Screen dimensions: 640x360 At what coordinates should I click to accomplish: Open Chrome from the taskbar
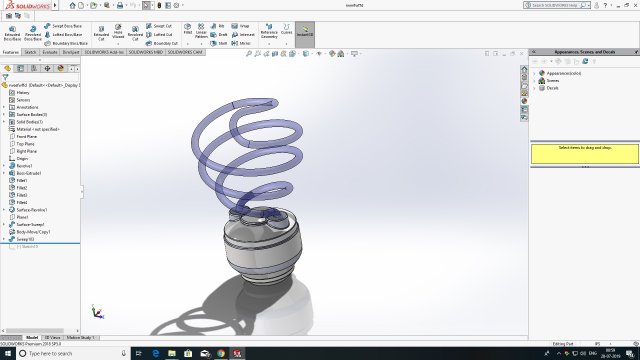point(221,353)
